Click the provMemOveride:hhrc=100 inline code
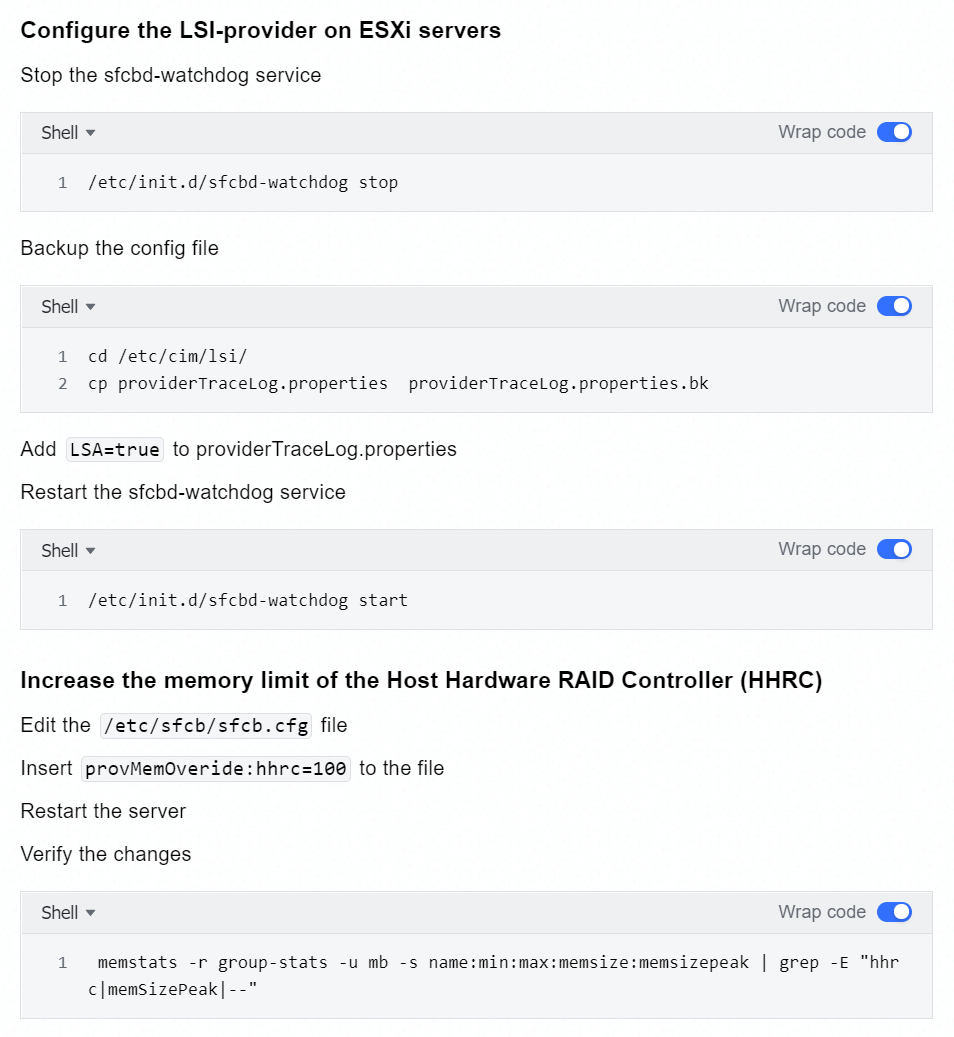The width and height of the screenshot is (954, 1037). (x=216, y=768)
